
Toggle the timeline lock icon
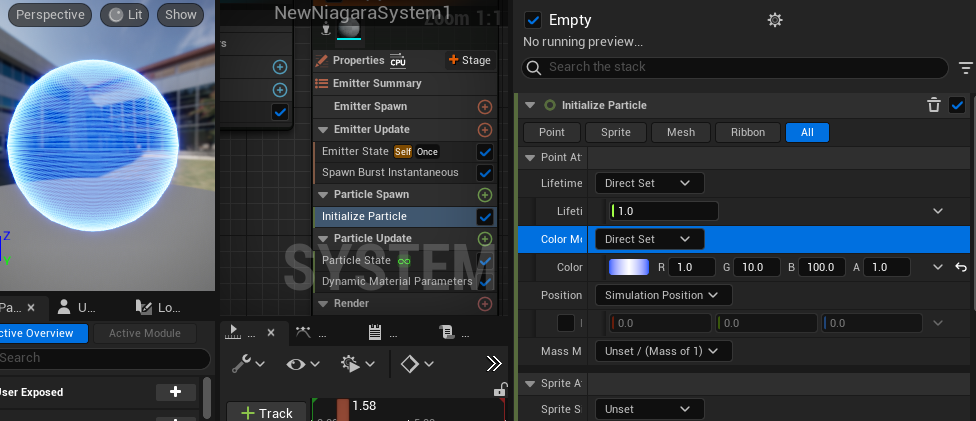pos(500,390)
